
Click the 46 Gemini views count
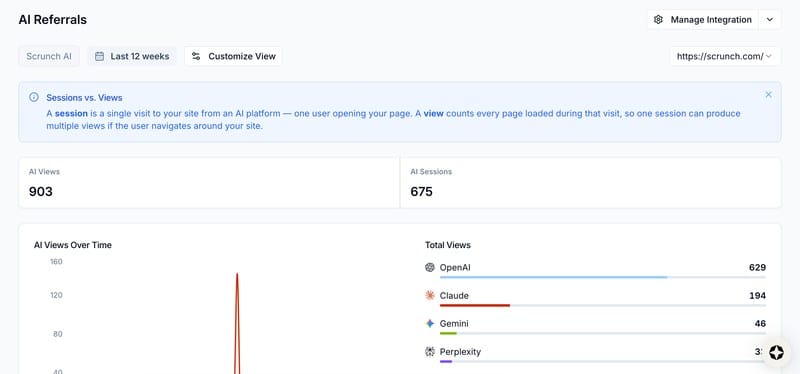click(760, 323)
